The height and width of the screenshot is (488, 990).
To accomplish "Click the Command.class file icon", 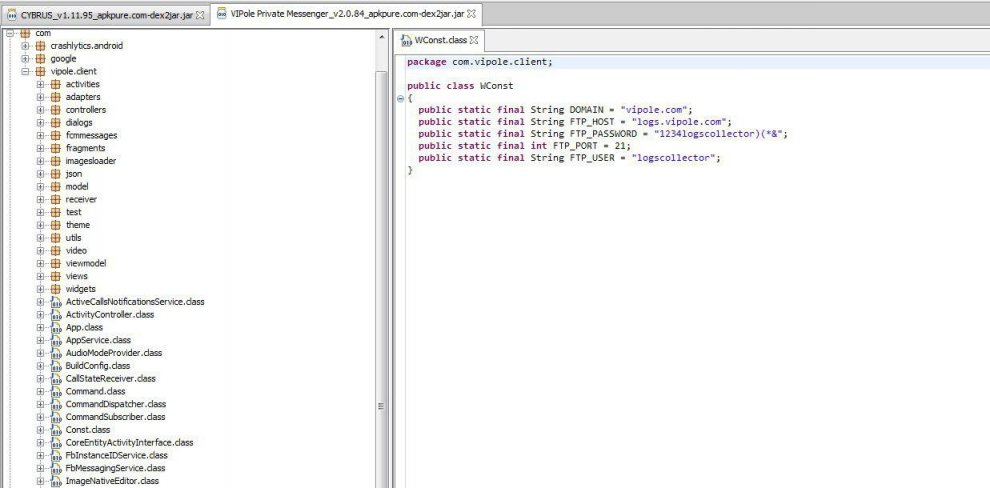I will (x=56, y=391).
